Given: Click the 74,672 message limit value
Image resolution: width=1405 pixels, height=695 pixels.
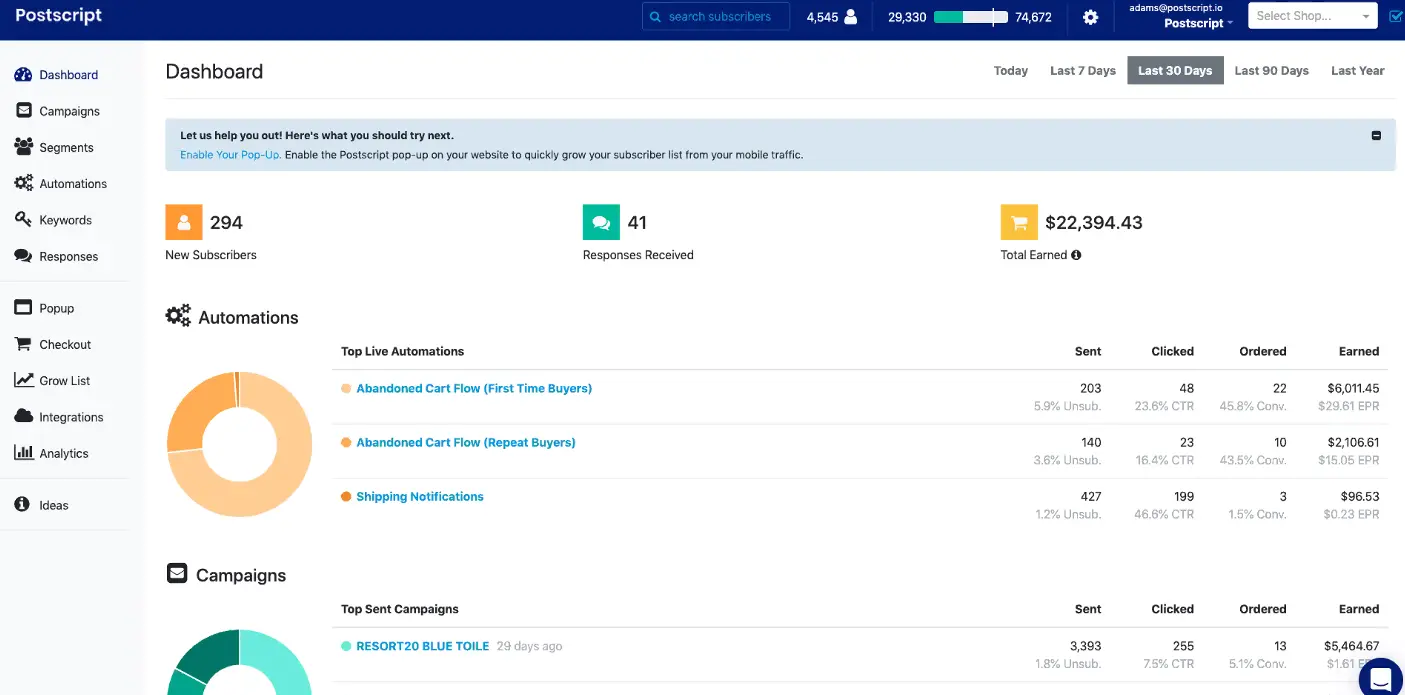Looking at the screenshot, I should pyautogui.click(x=1033, y=17).
